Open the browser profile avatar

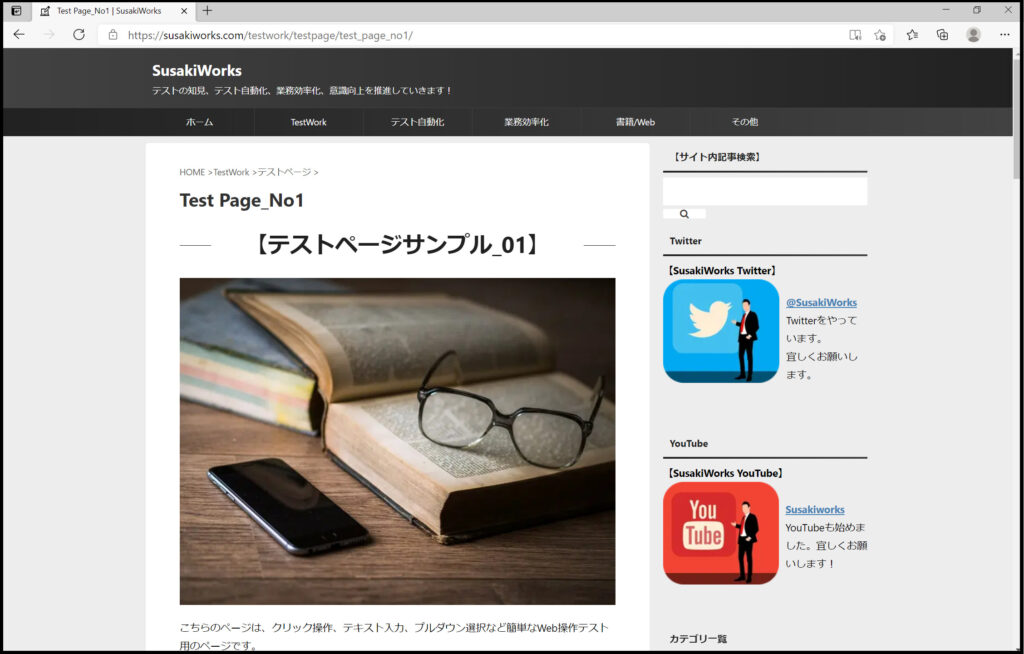pyautogui.click(x=973, y=35)
